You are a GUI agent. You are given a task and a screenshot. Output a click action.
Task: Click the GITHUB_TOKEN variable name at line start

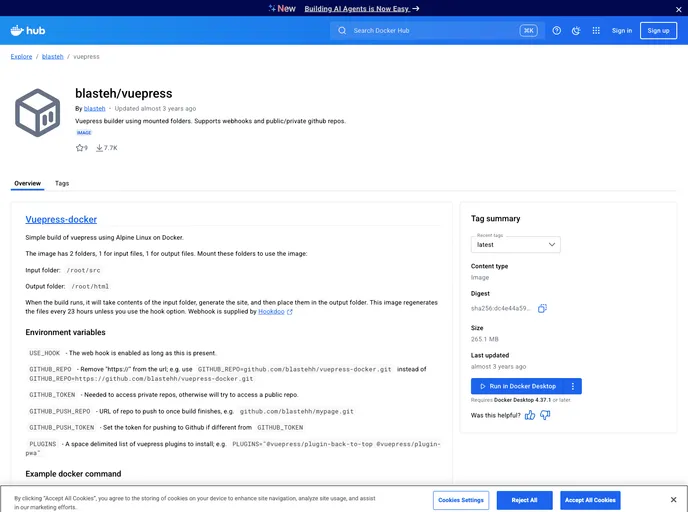[52, 395]
